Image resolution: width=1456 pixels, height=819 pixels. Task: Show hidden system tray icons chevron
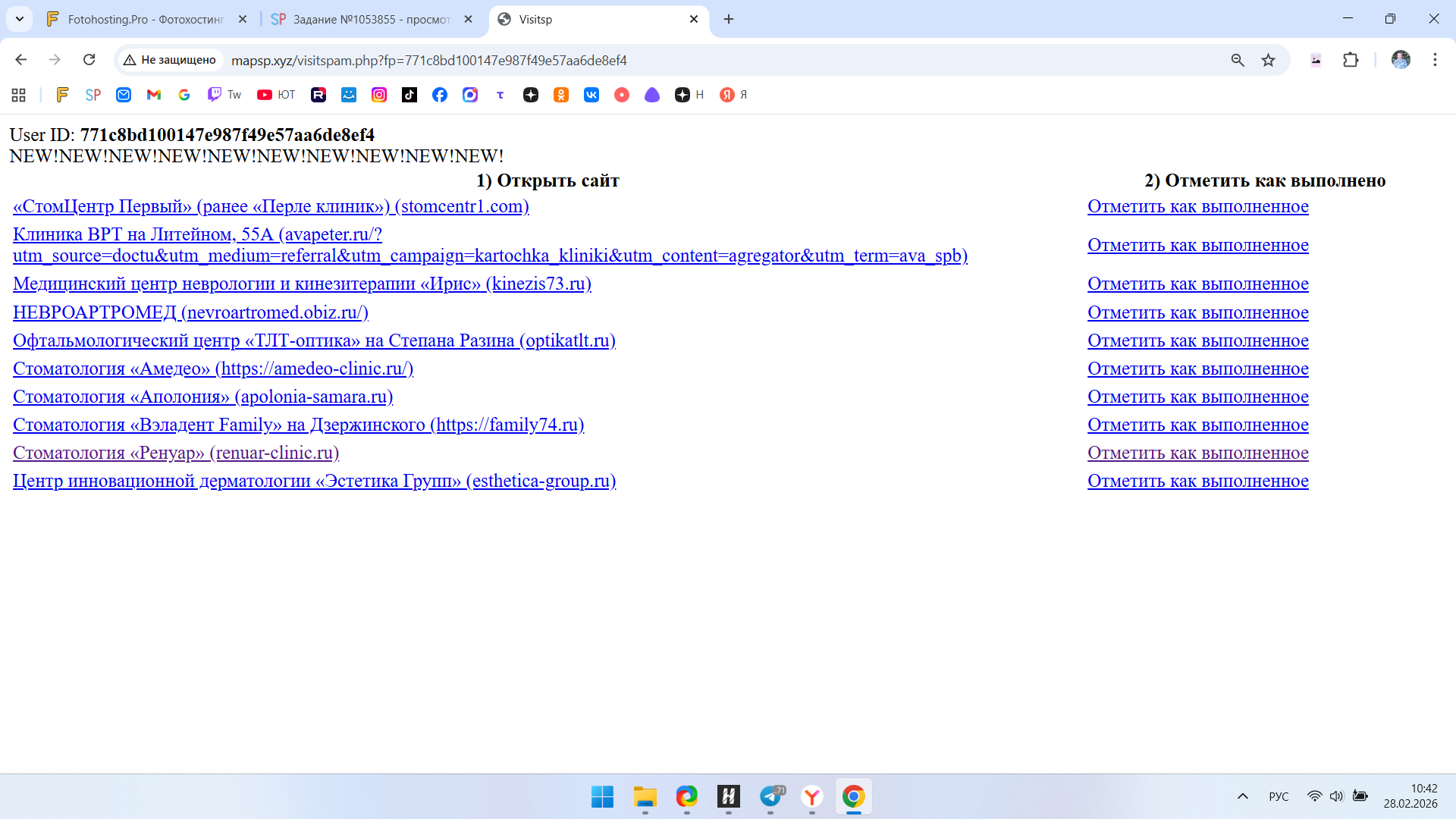click(1242, 796)
